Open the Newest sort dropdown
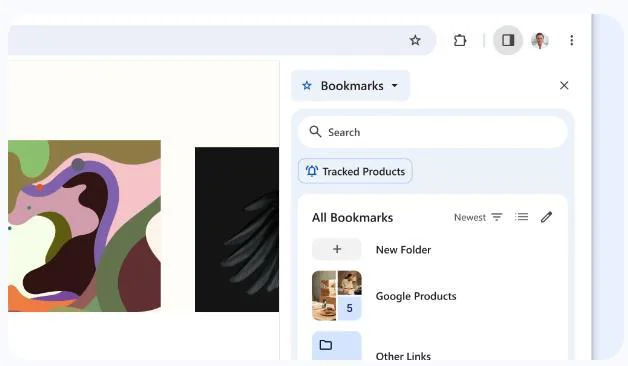 (x=477, y=217)
